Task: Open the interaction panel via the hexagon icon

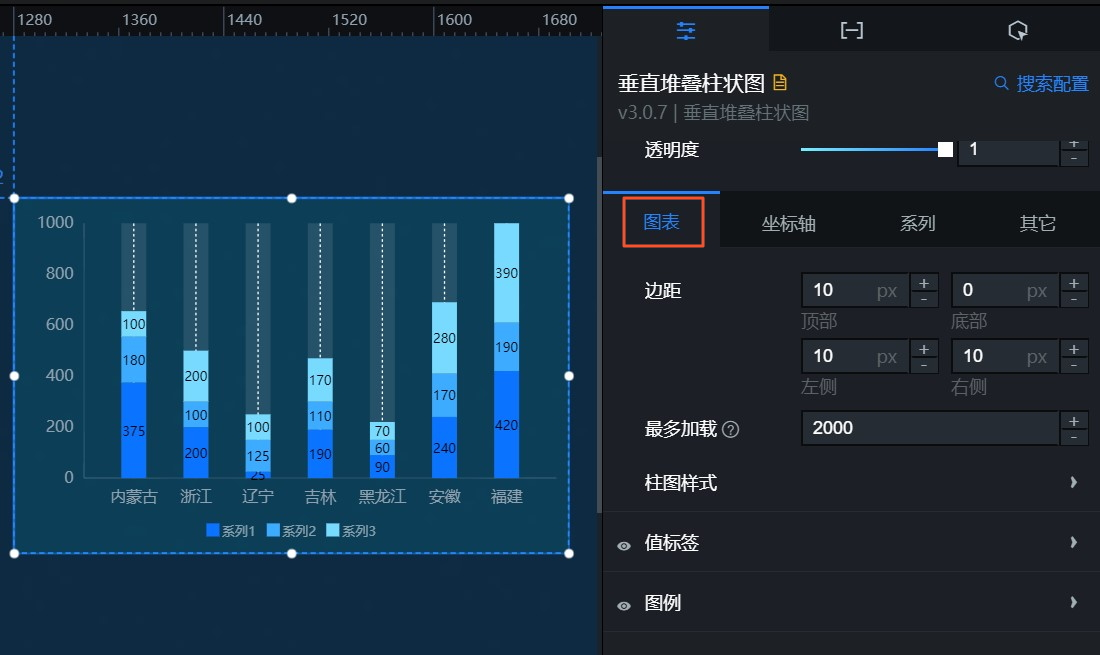Action: pos(1017,30)
